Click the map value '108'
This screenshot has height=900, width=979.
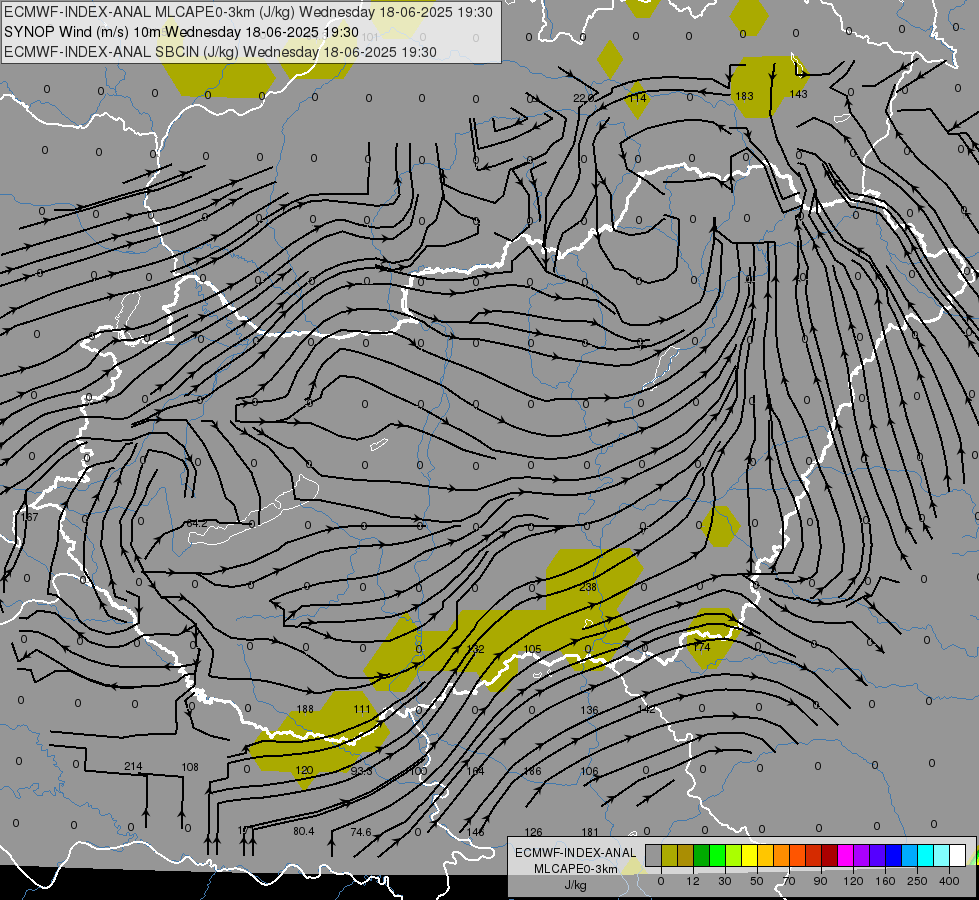pyautogui.click(x=190, y=767)
